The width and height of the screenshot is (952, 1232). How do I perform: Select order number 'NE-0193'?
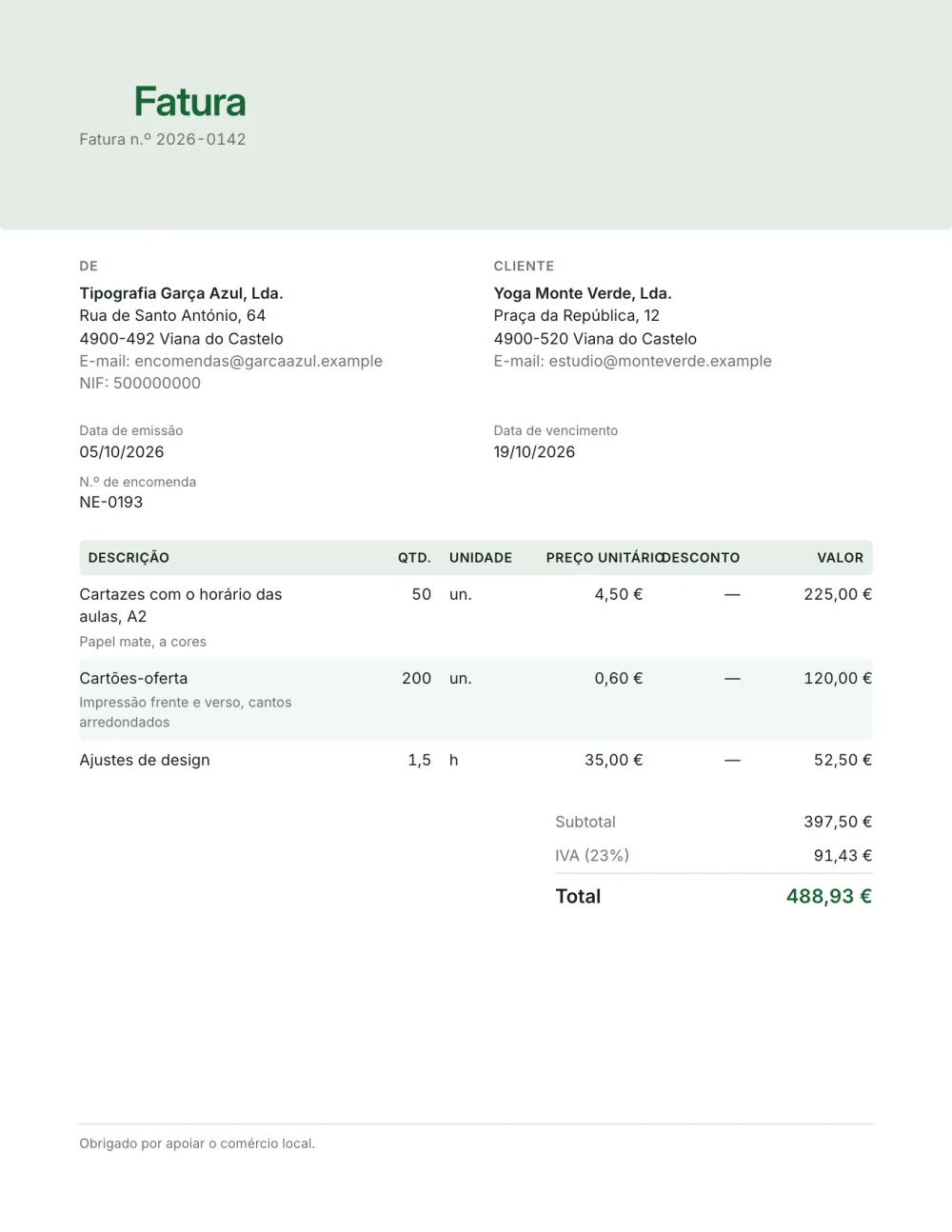(111, 502)
